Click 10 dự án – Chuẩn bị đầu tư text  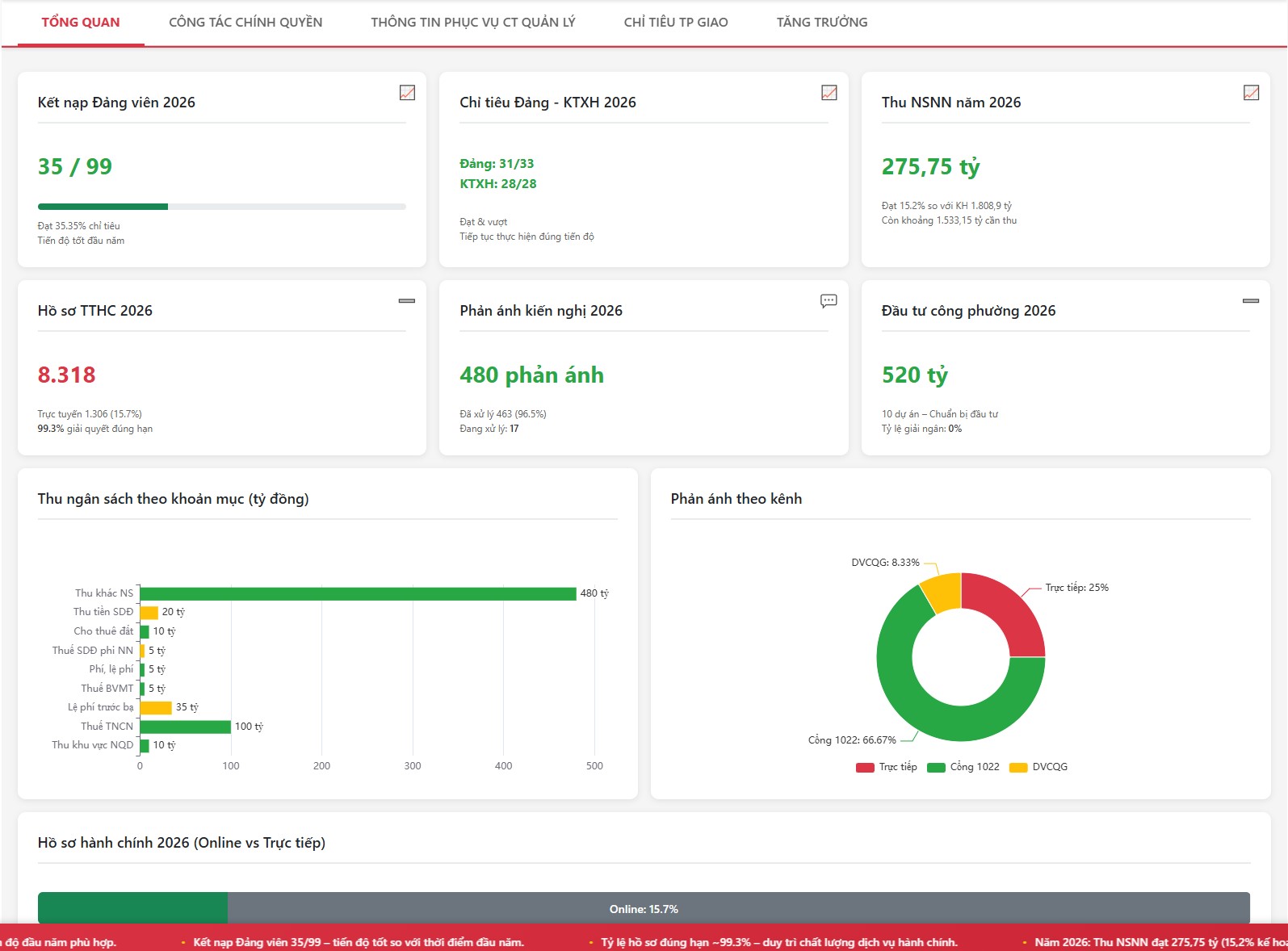click(940, 414)
